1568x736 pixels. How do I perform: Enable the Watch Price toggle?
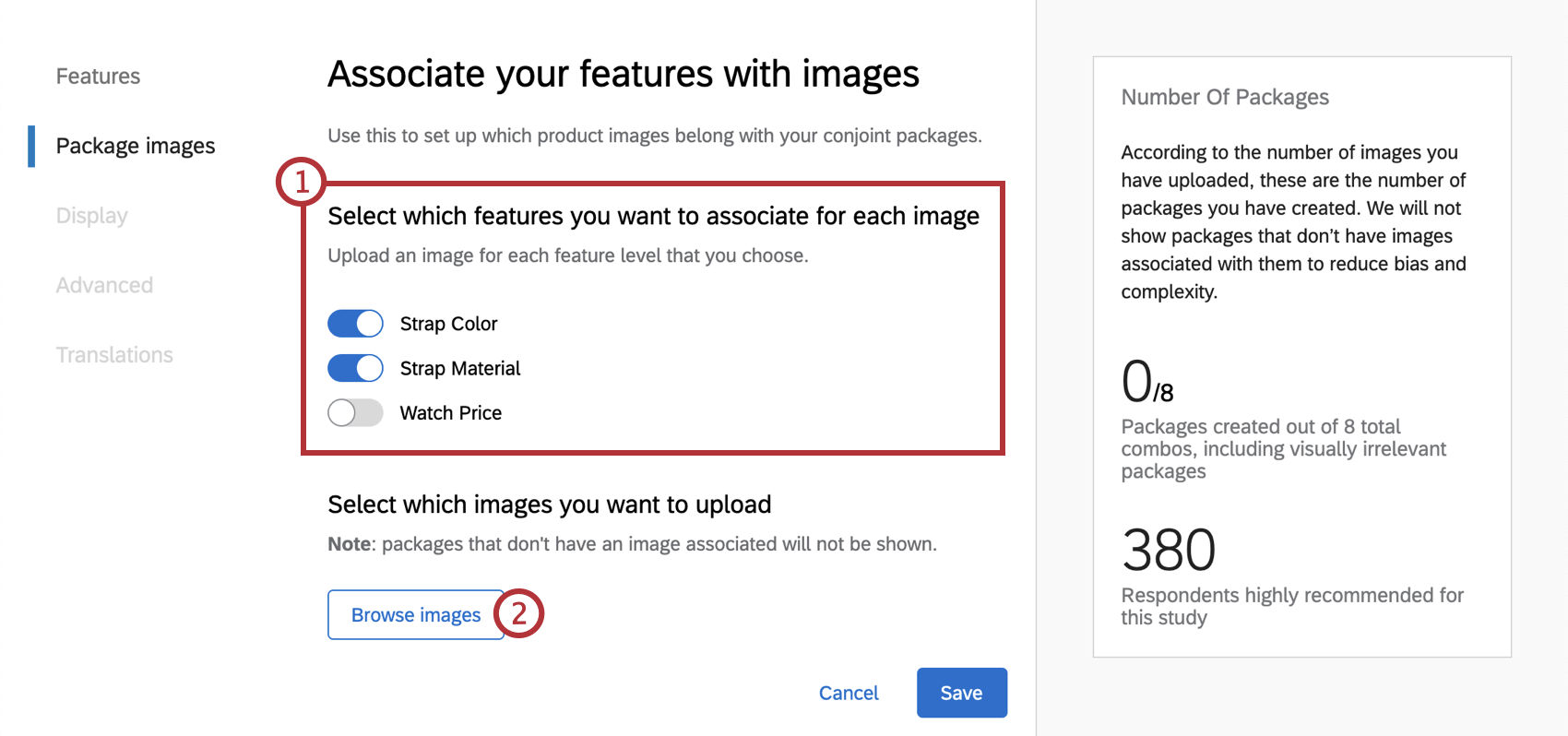click(x=355, y=412)
